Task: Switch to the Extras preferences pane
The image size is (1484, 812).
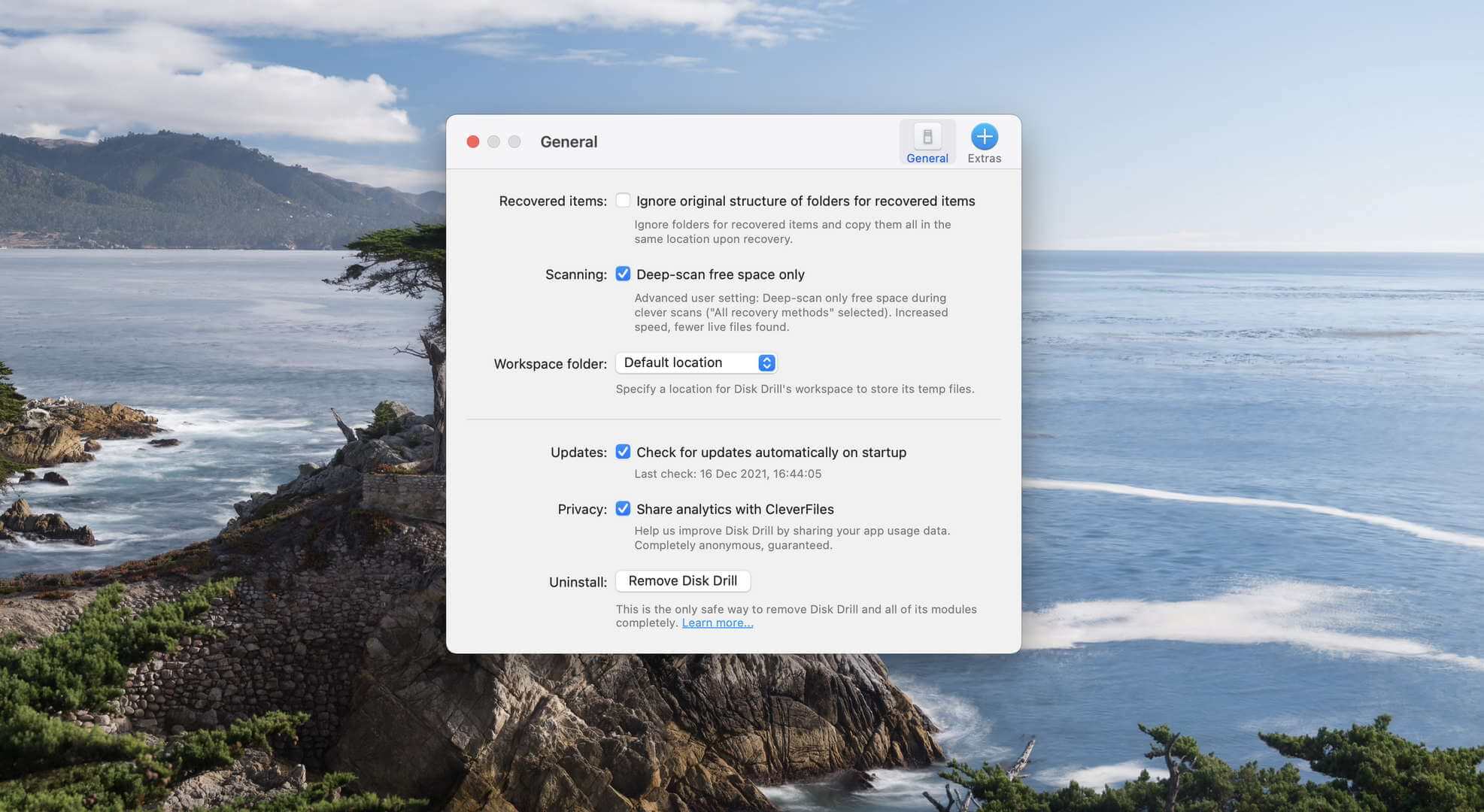Action: coord(984,141)
